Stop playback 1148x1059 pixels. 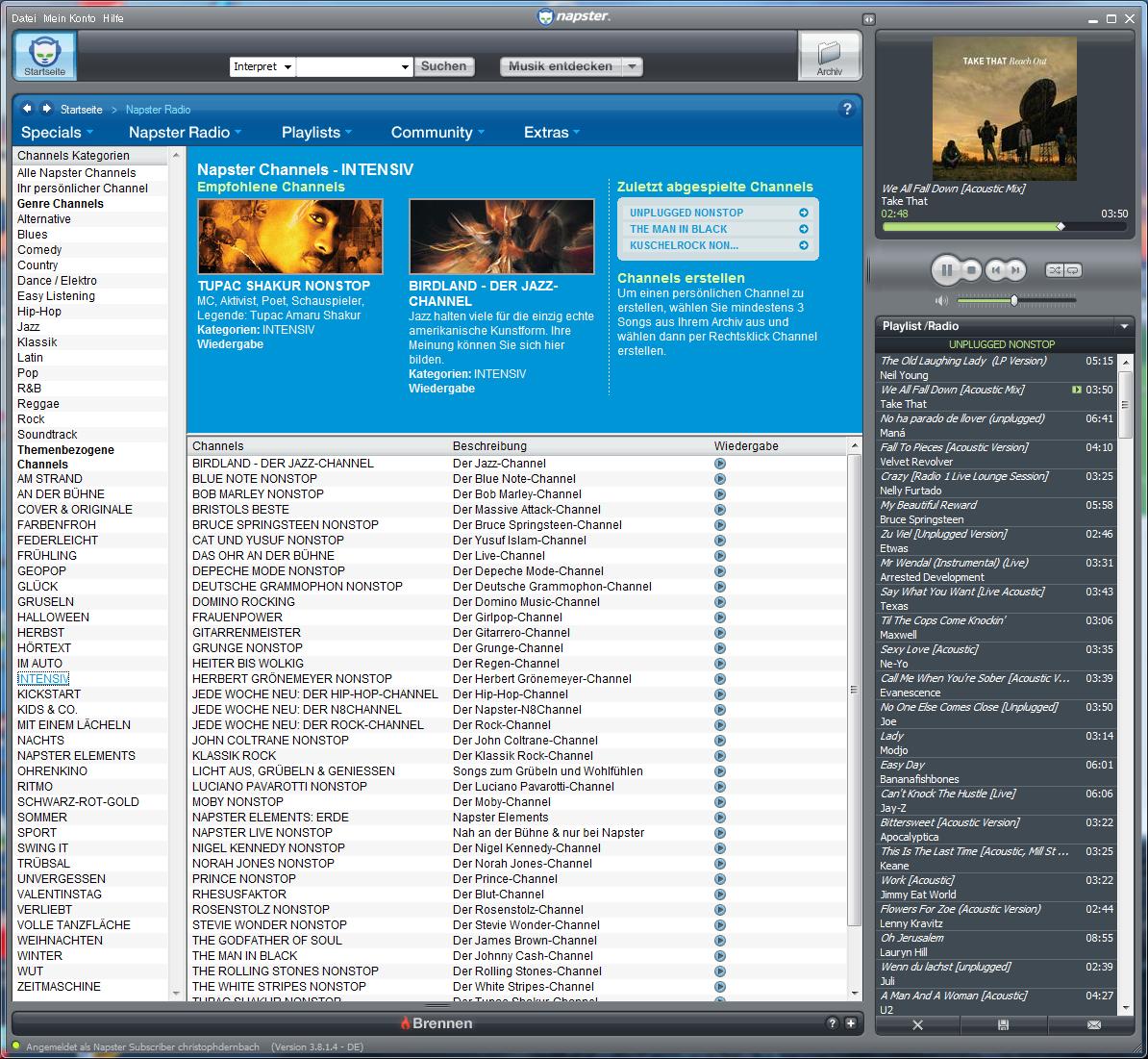pos(971,270)
